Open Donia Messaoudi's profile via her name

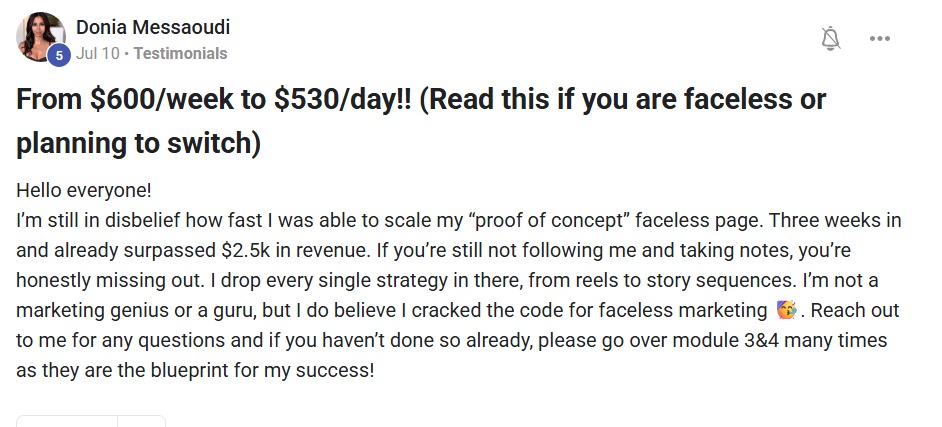coord(153,28)
